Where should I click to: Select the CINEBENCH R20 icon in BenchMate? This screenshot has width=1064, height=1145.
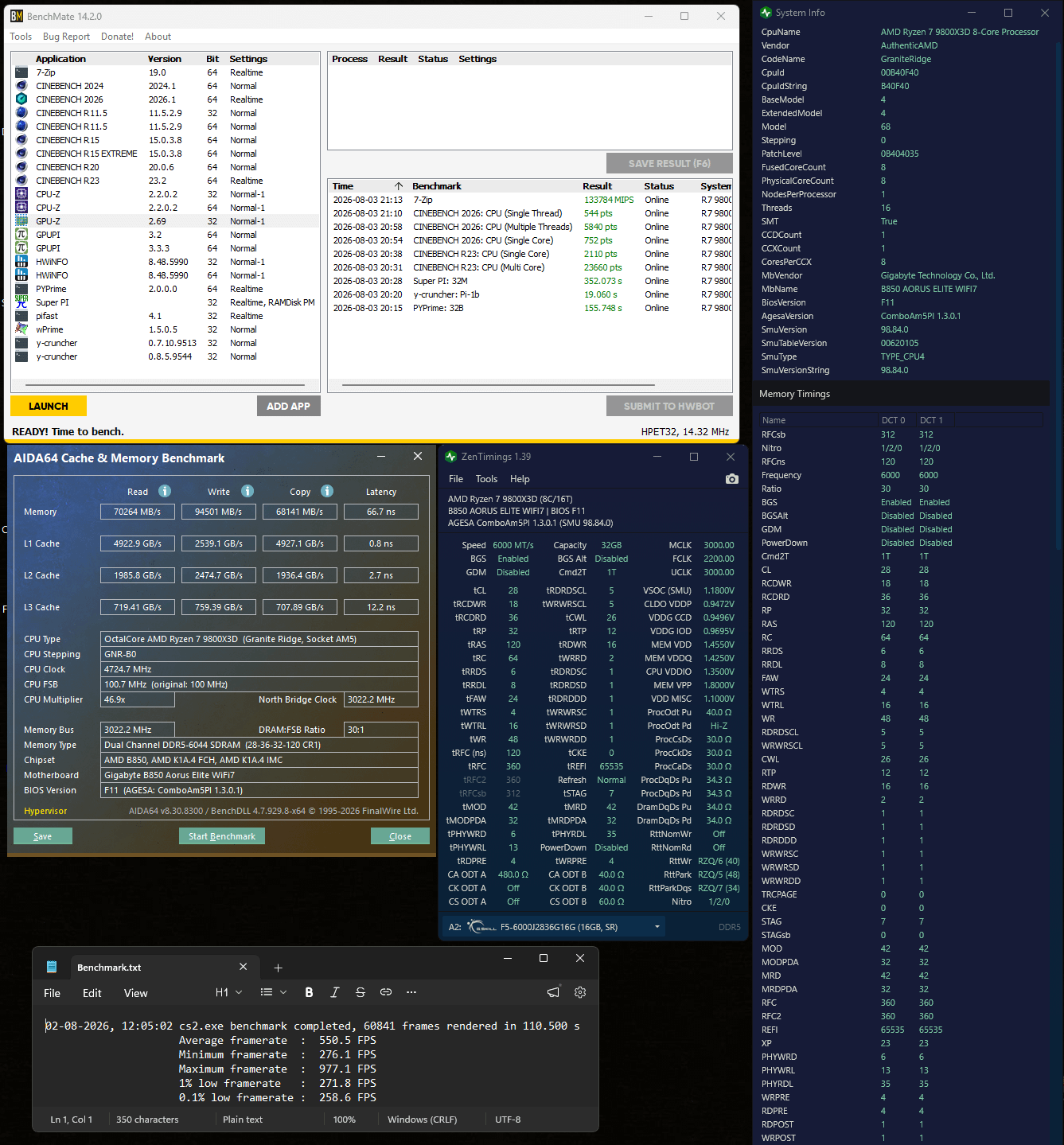[x=21, y=167]
